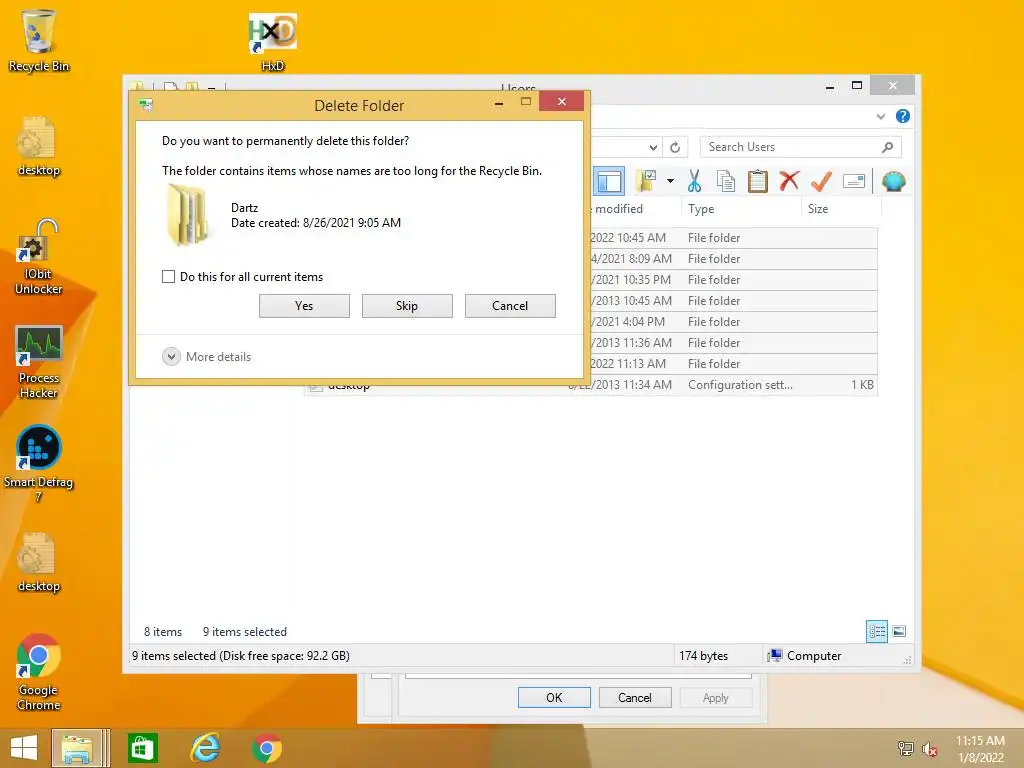Image resolution: width=1024 pixels, height=768 pixels.
Task: Select the row with 2022 10:45 AM
Action: coord(733,238)
